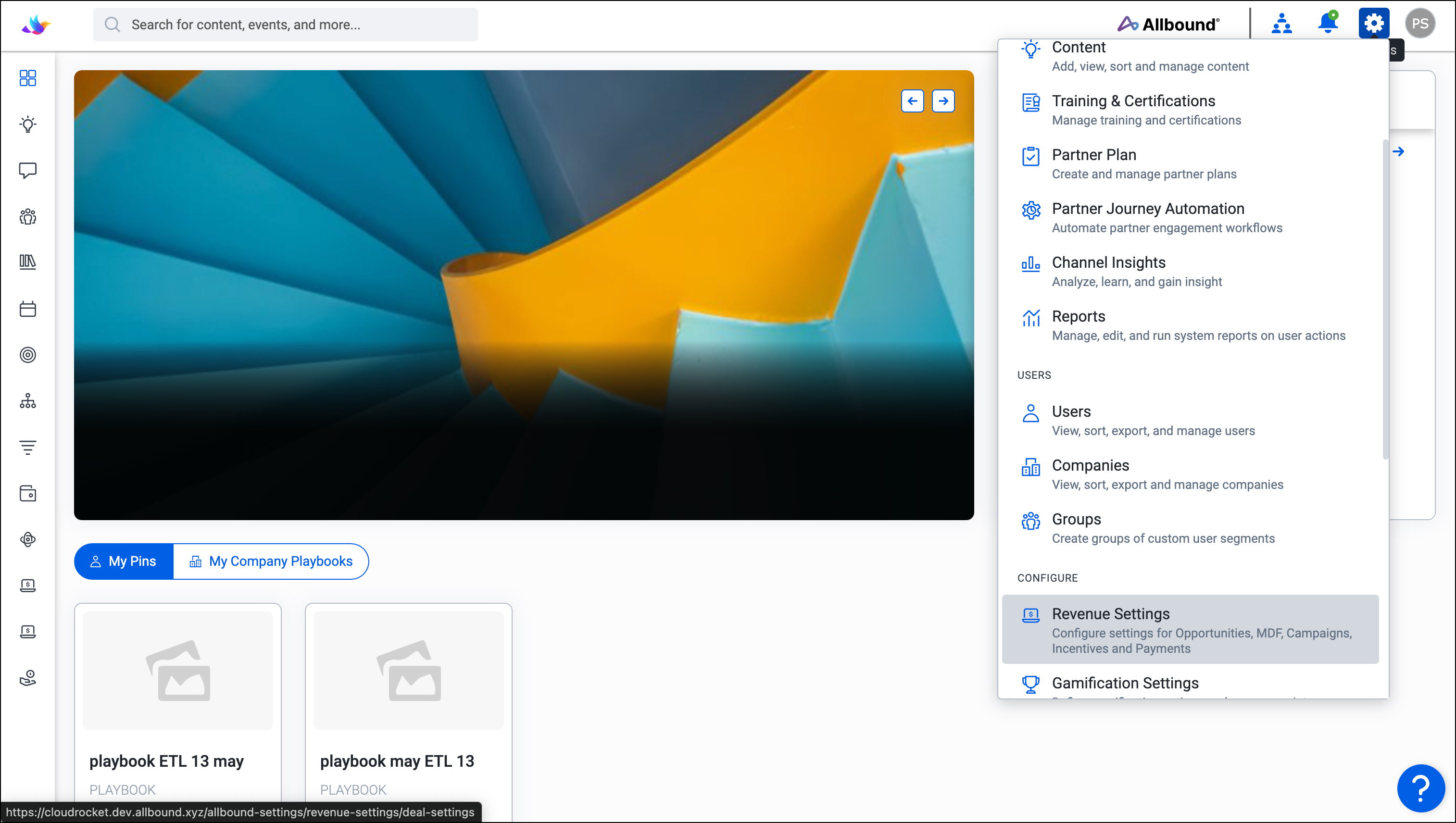1456x823 pixels.
Task: Click the settings menu scrollbar
Action: click(1385, 299)
